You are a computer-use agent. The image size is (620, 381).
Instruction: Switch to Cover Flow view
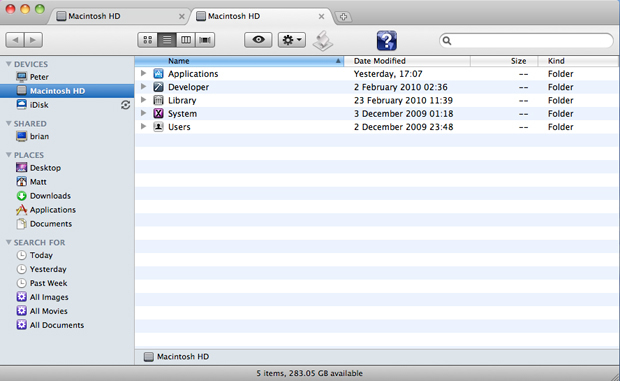205,40
